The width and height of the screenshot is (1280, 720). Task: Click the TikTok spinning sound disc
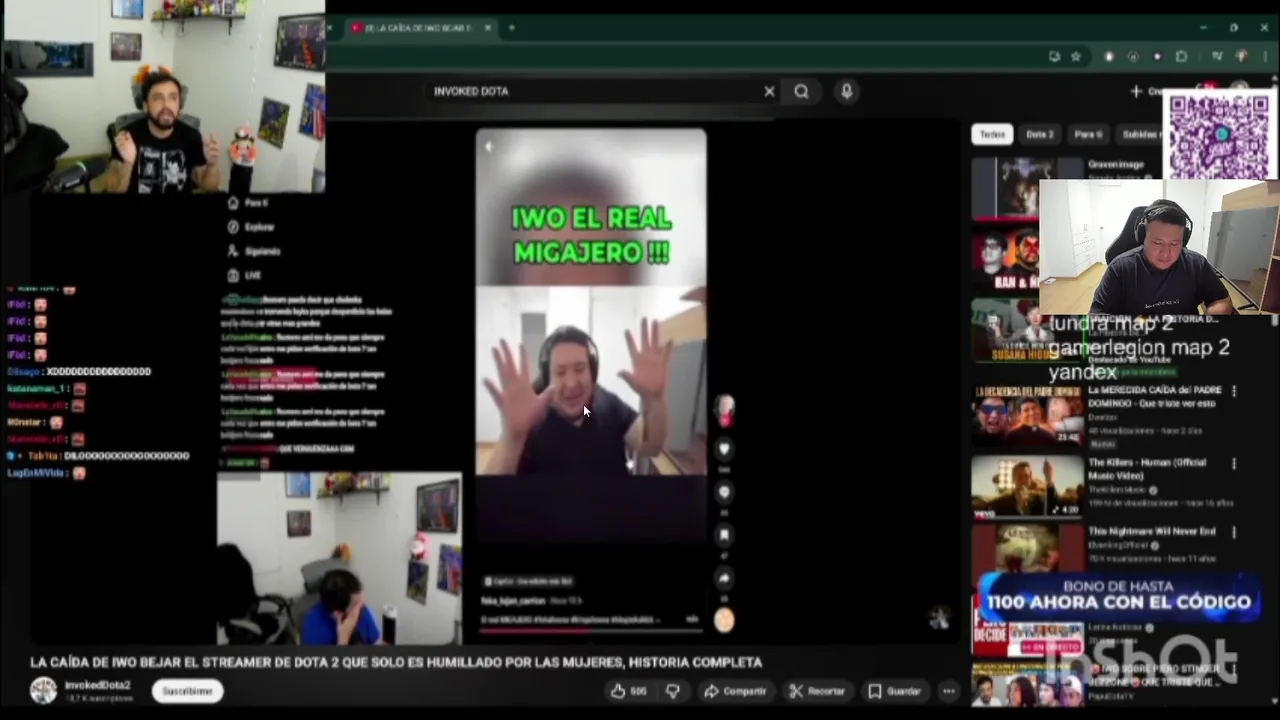pyautogui.click(x=724, y=620)
